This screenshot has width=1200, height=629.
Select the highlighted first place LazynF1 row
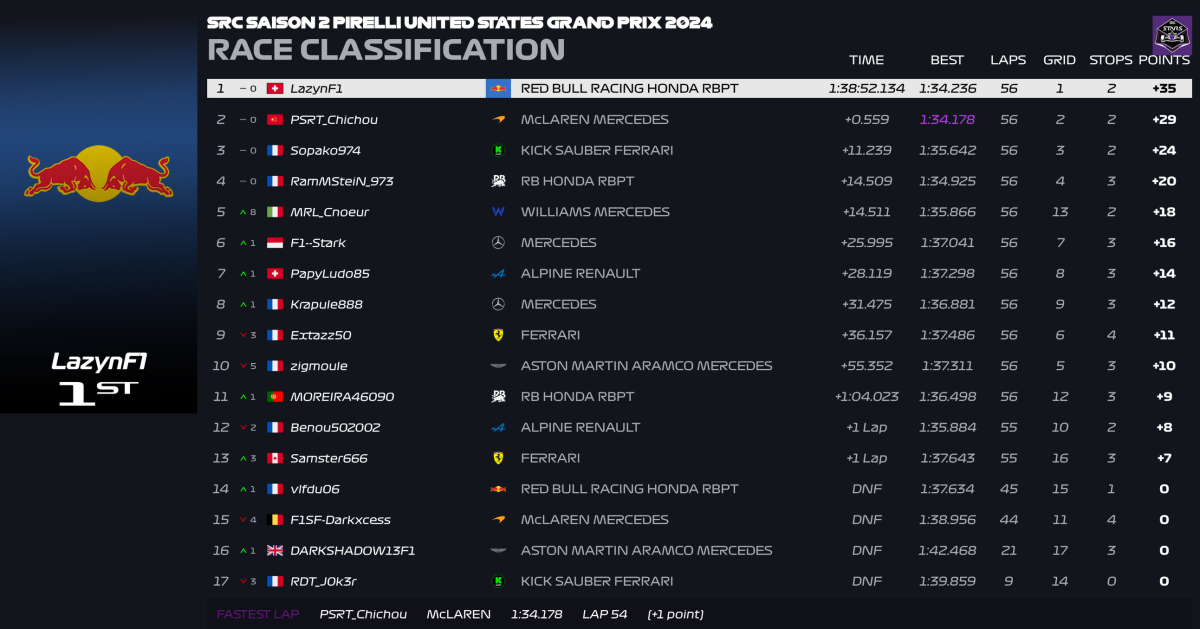701,88
